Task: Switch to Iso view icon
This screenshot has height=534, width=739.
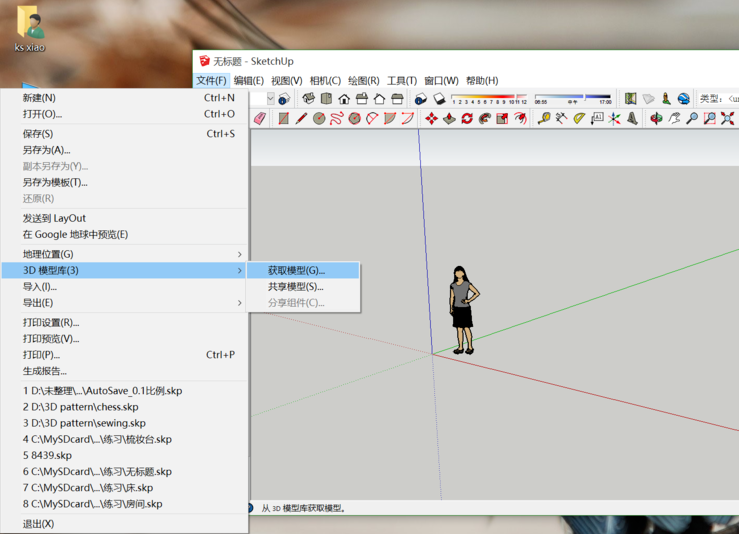Action: [309, 99]
